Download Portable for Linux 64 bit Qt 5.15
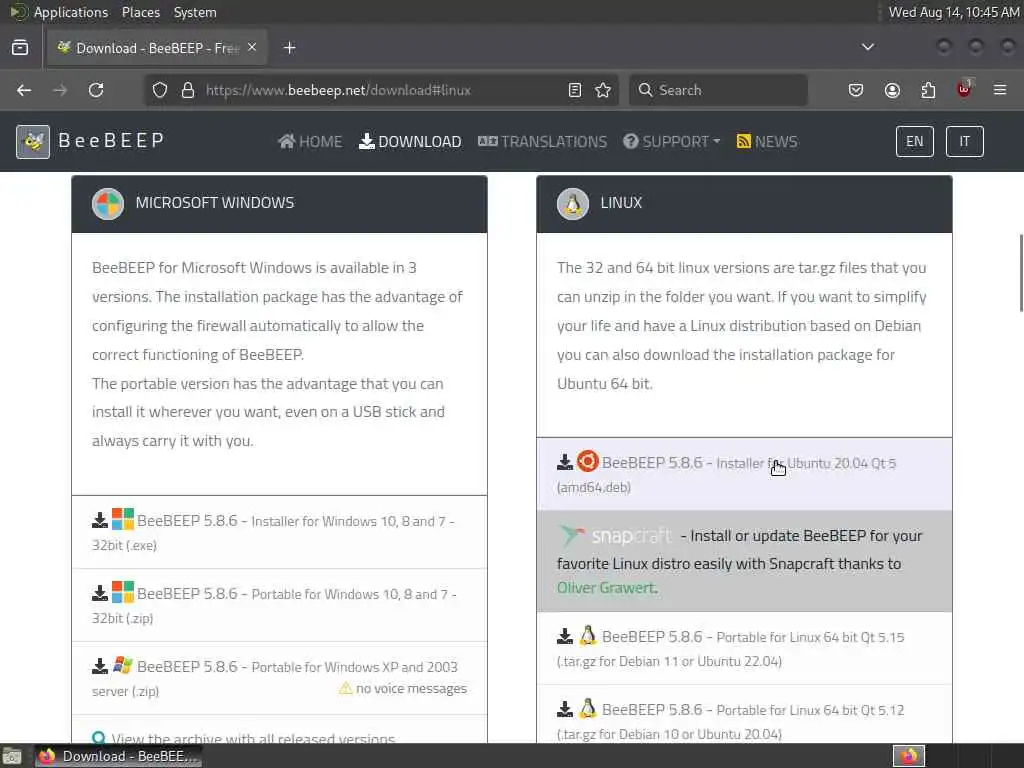1024x768 pixels. [x=744, y=648]
